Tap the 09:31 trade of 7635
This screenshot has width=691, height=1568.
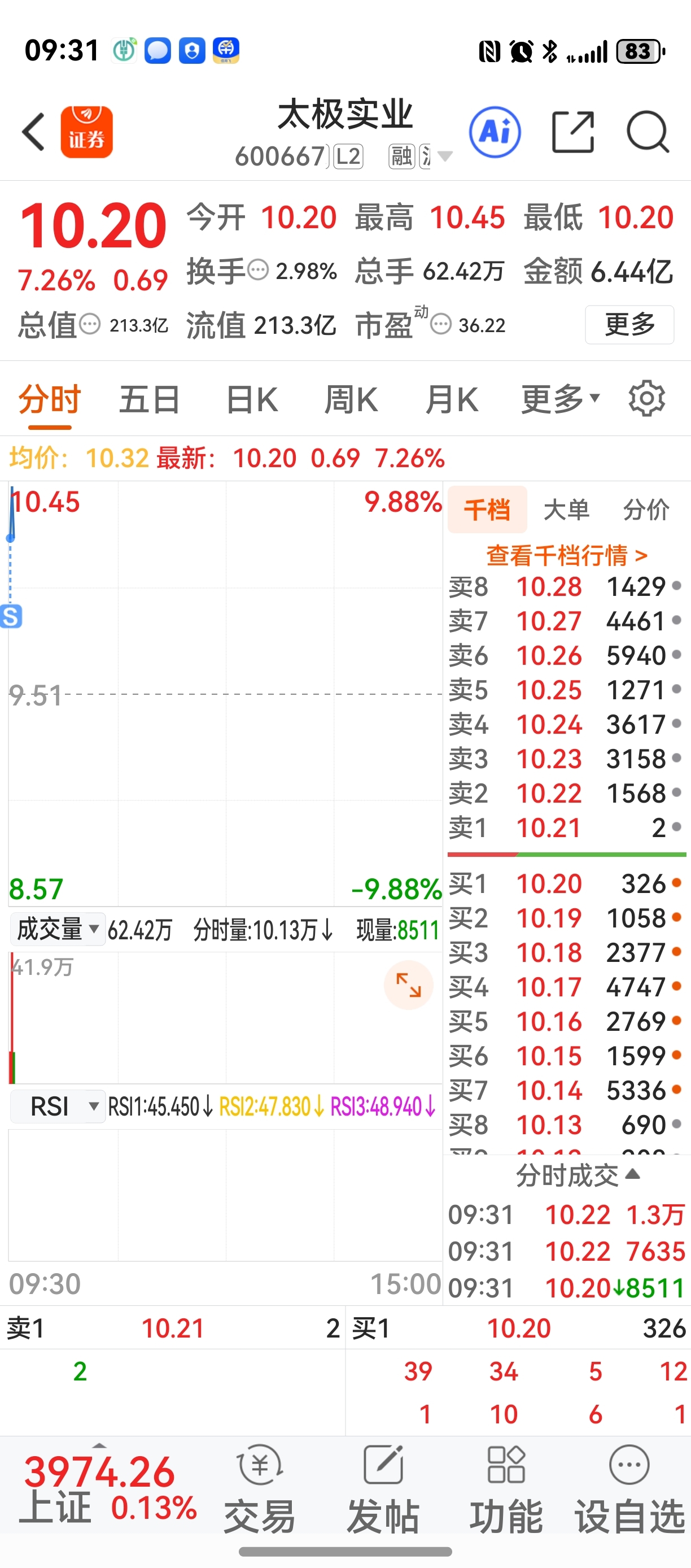[566, 1252]
